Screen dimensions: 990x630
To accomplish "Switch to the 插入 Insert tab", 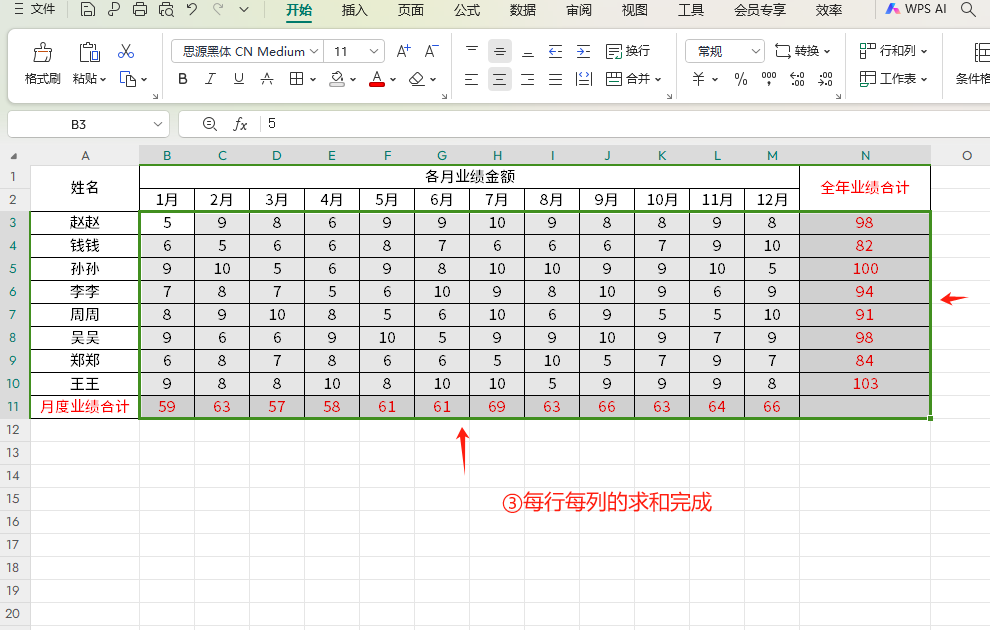I will tap(354, 10).
